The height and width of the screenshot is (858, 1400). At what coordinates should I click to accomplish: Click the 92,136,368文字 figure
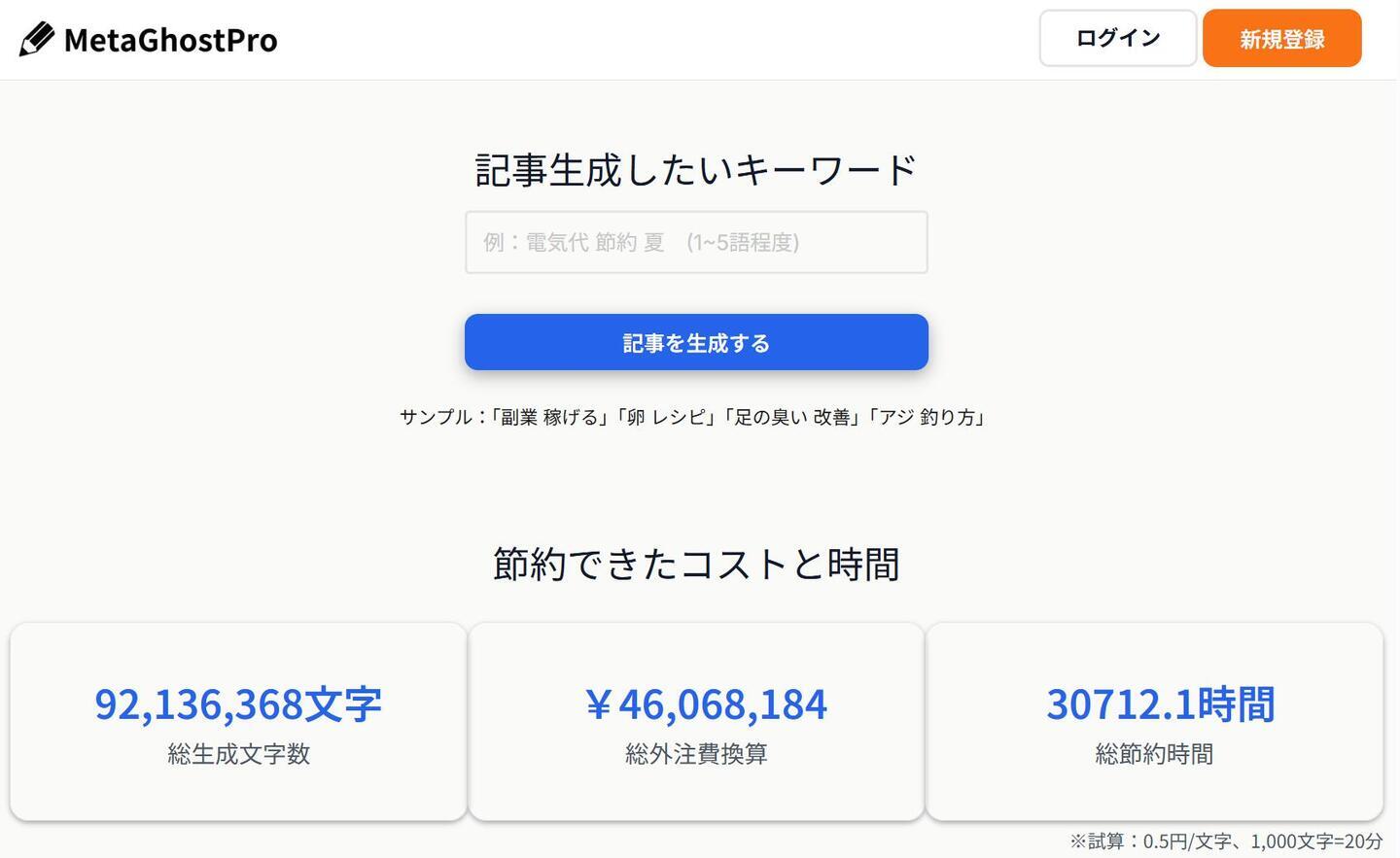click(238, 704)
